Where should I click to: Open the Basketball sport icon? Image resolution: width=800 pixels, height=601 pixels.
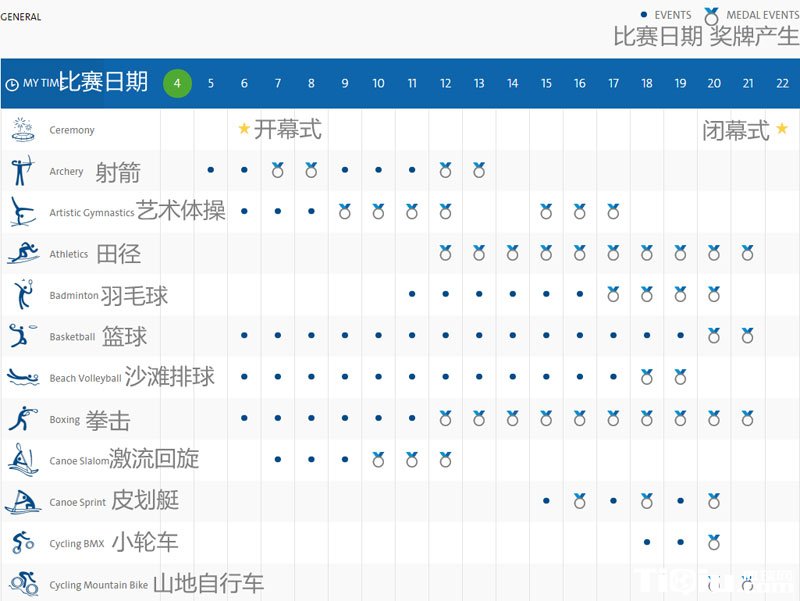pos(22,336)
